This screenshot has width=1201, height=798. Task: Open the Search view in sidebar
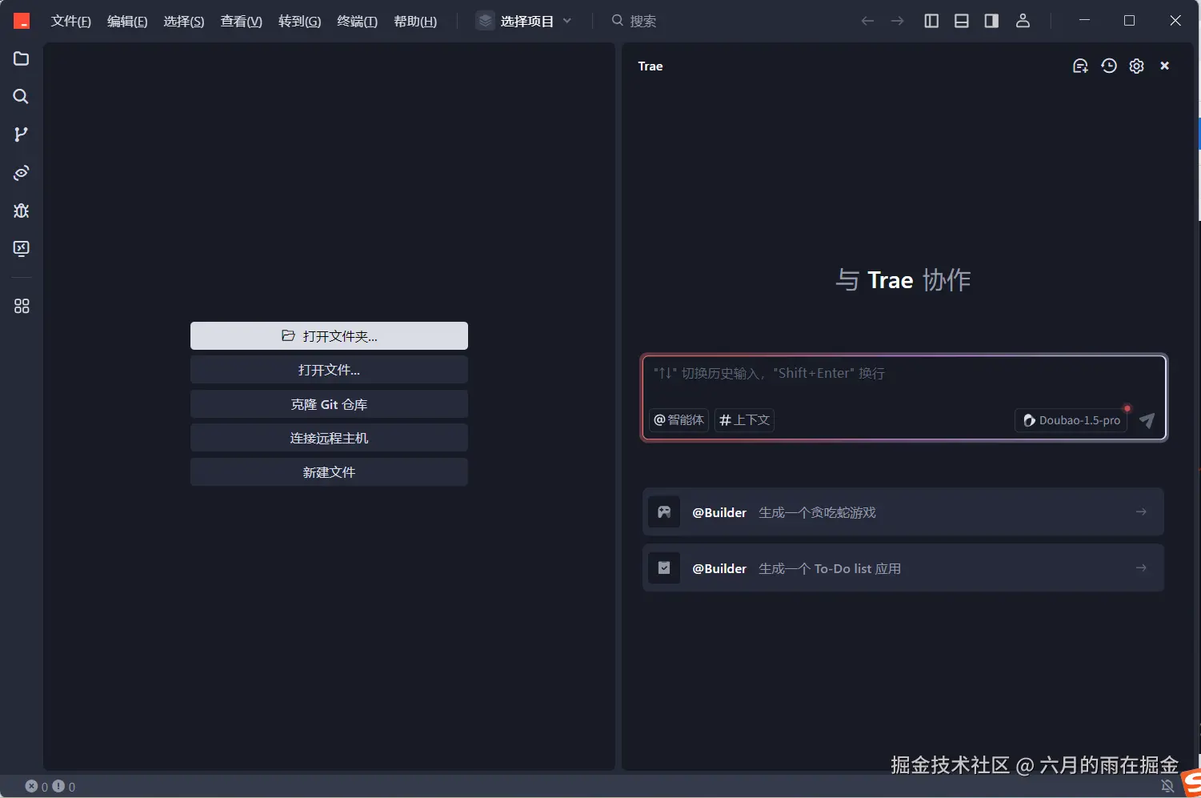21,97
